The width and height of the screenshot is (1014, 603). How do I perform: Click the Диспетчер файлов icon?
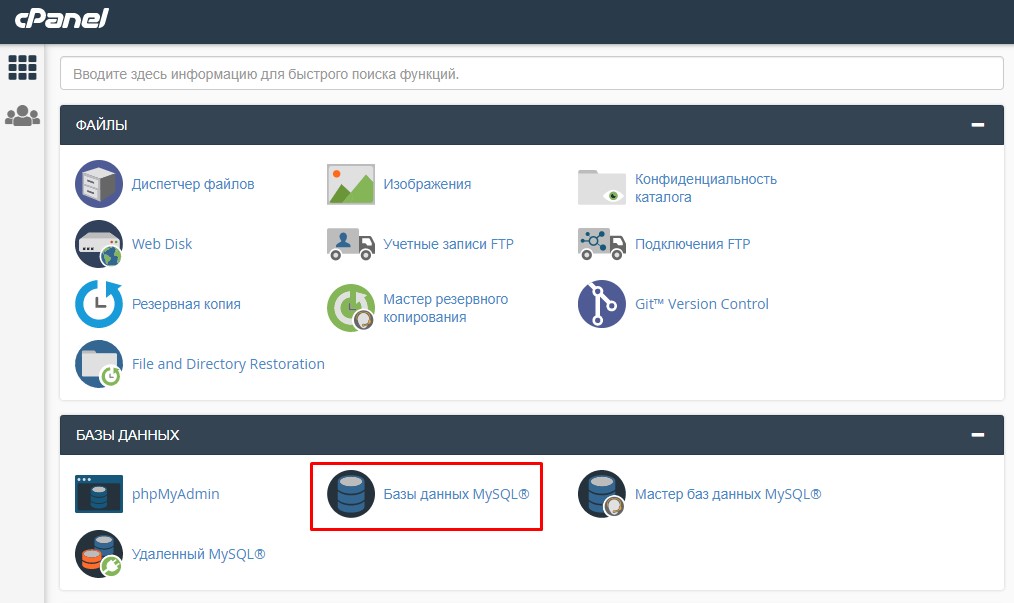pyautogui.click(x=99, y=184)
